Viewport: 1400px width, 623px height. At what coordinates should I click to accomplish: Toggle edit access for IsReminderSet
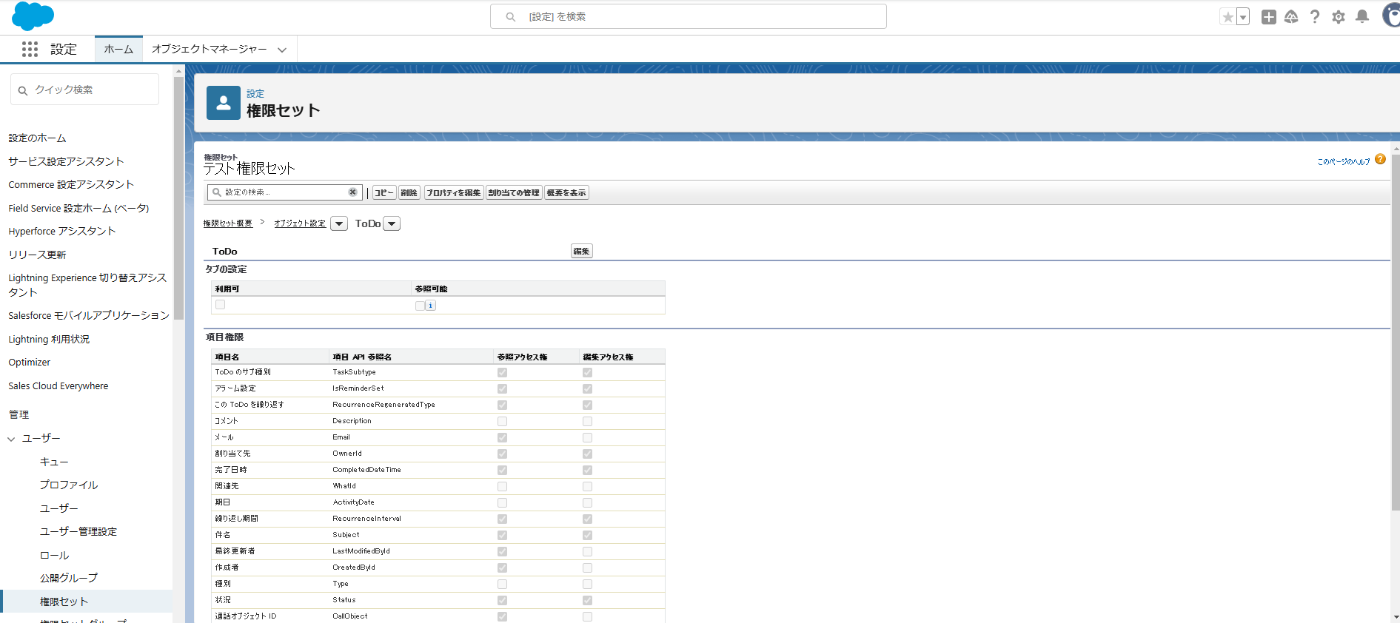click(587, 388)
